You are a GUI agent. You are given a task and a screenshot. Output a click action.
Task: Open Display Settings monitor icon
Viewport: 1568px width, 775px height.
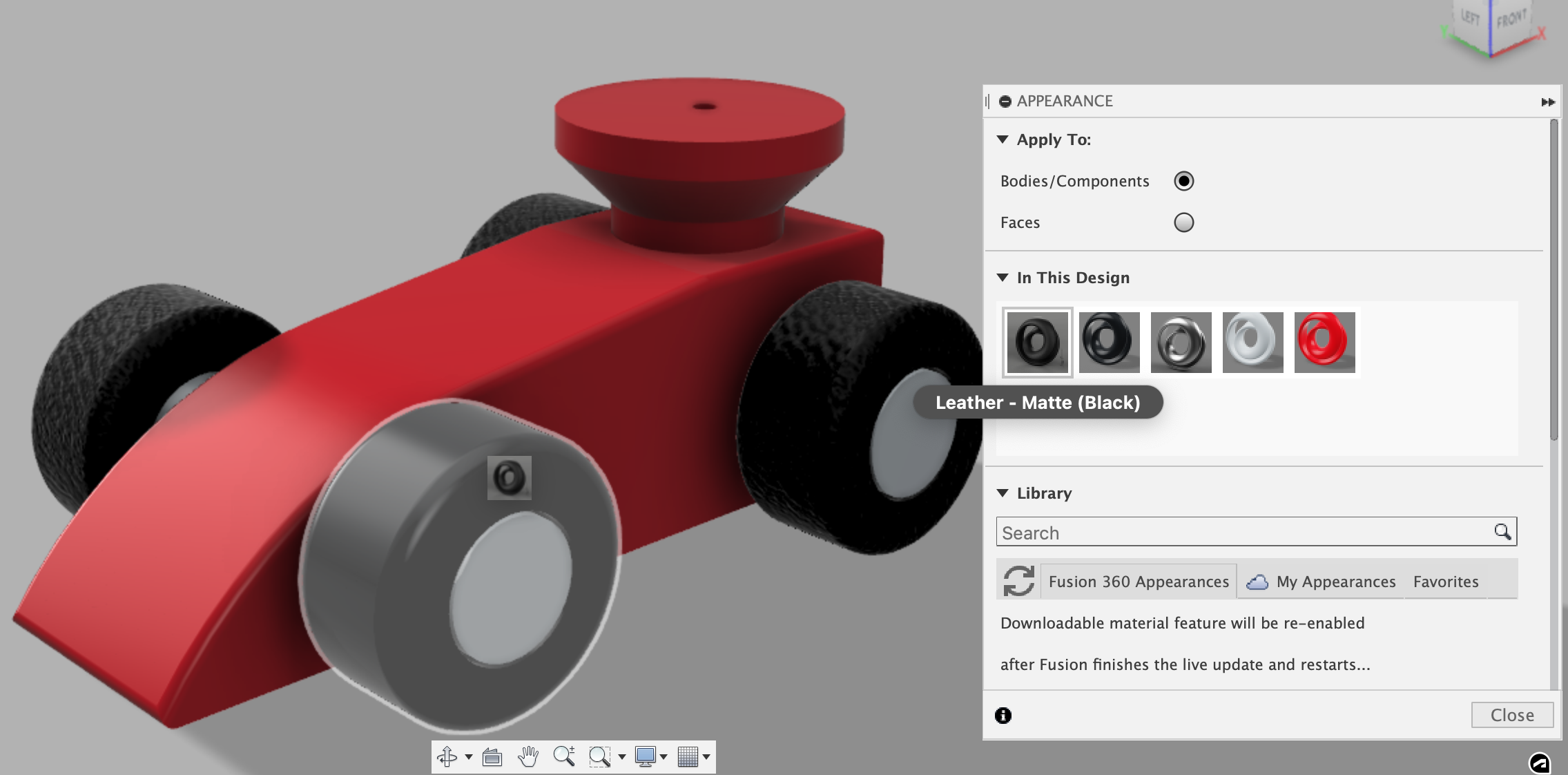pyautogui.click(x=646, y=757)
